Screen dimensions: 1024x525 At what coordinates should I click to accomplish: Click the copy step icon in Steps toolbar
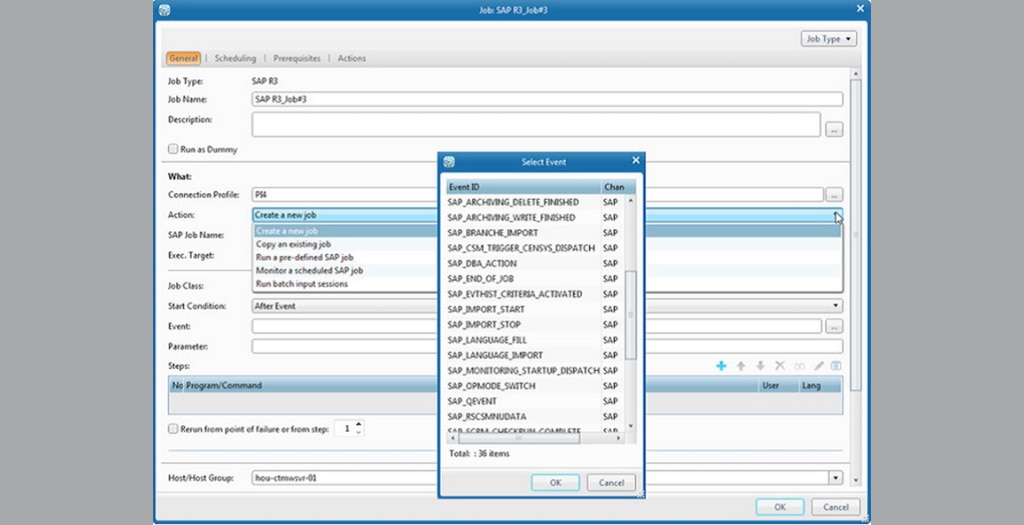[x=799, y=367]
